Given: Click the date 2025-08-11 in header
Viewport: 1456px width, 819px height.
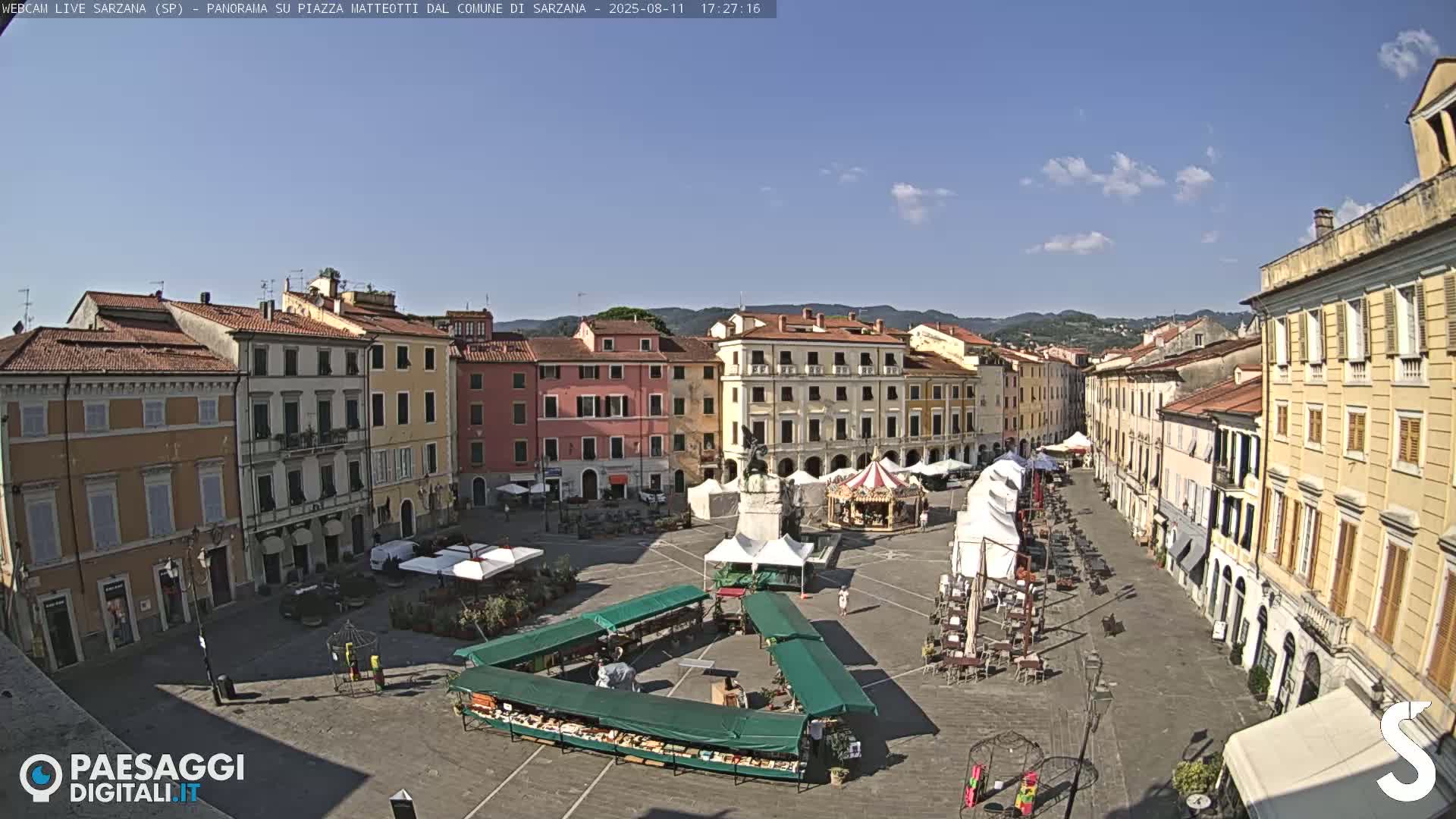Looking at the screenshot, I should click(646, 8).
